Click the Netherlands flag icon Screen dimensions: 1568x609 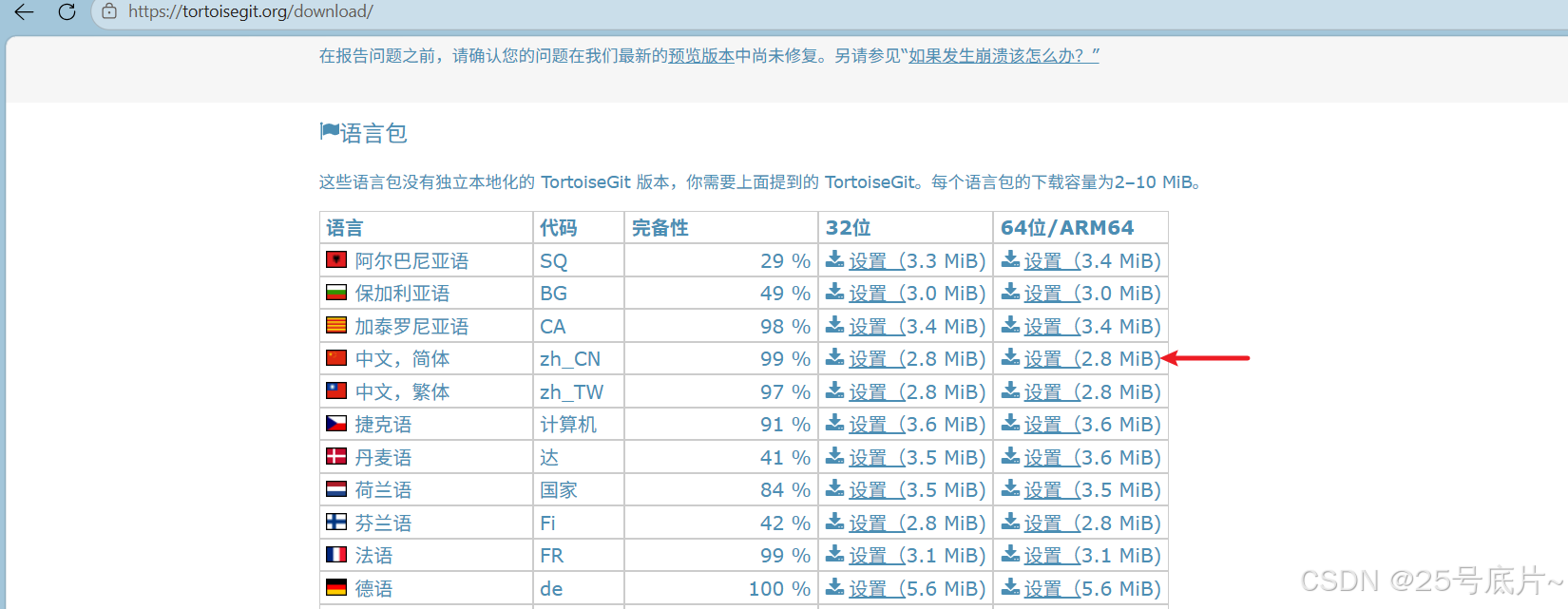336,489
